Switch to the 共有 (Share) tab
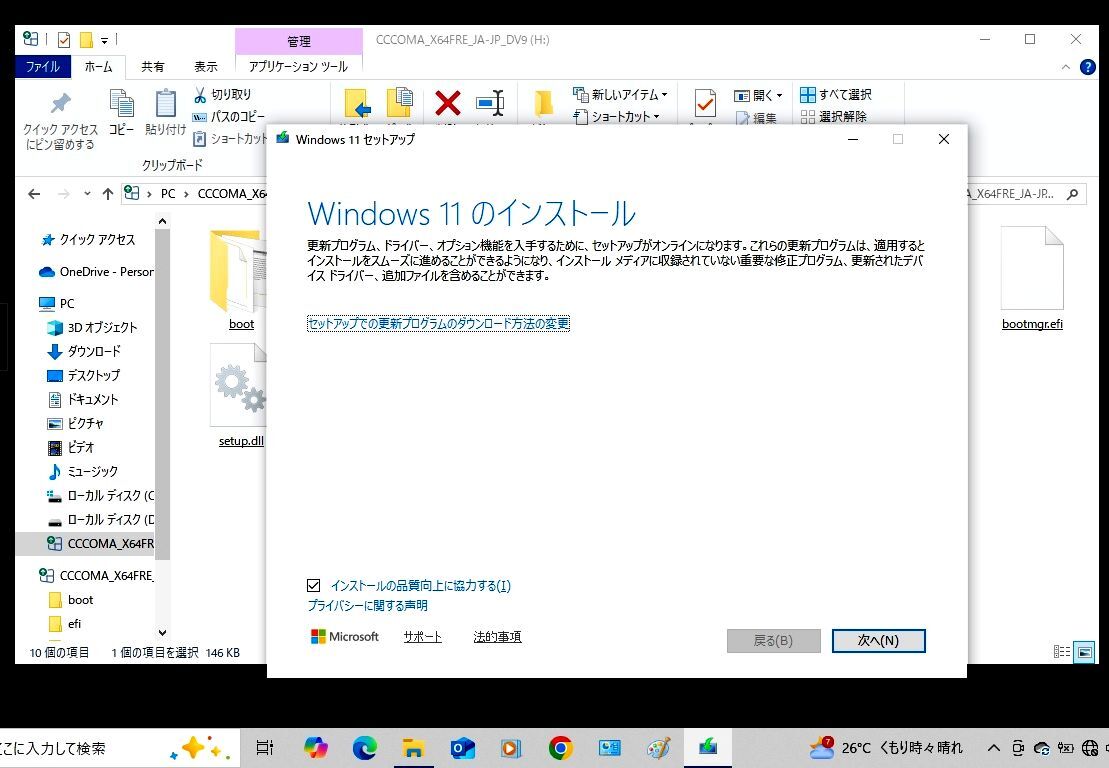This screenshot has height=768, width=1109. 152,66
